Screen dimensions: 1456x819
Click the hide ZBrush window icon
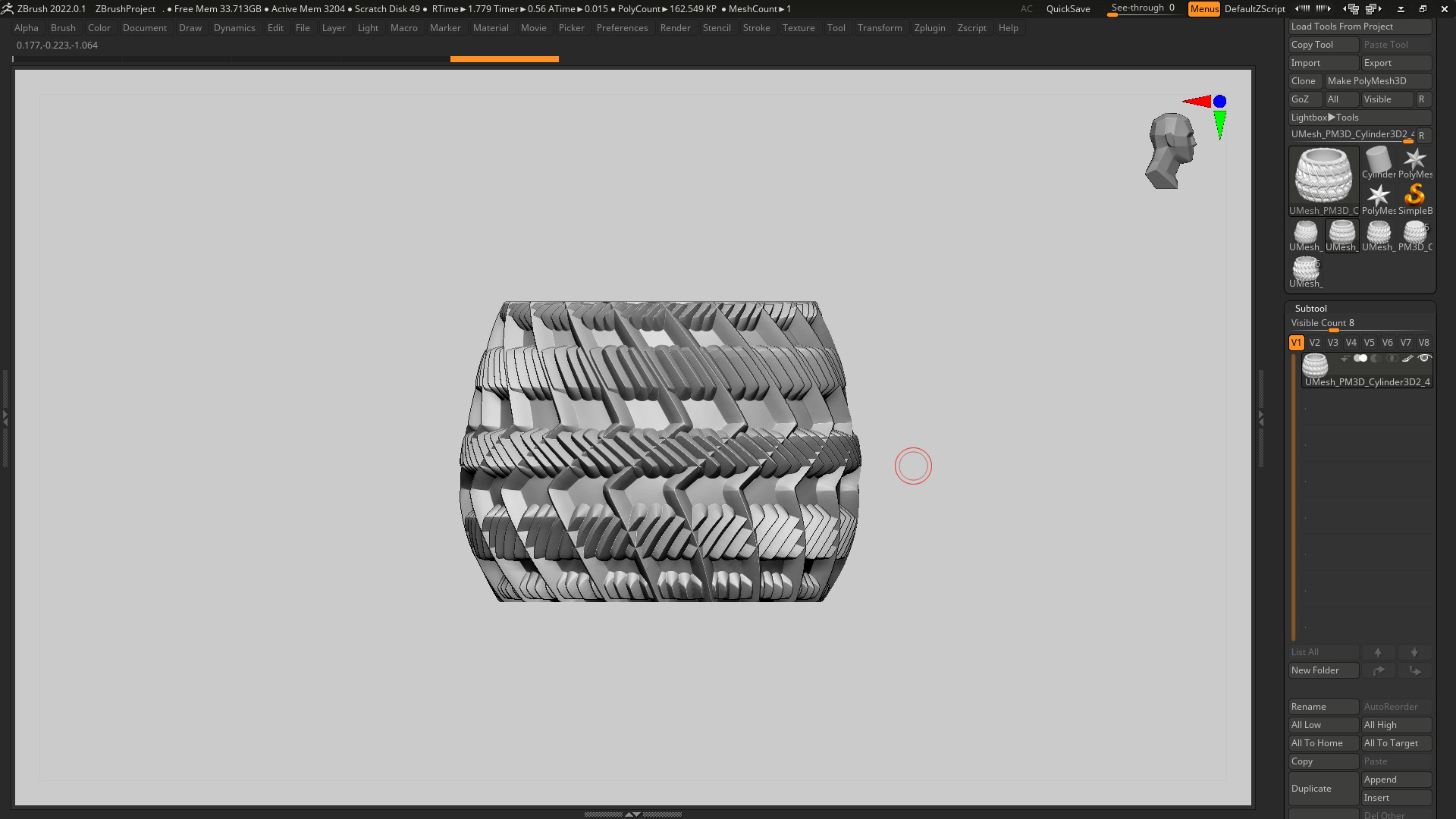1401,9
